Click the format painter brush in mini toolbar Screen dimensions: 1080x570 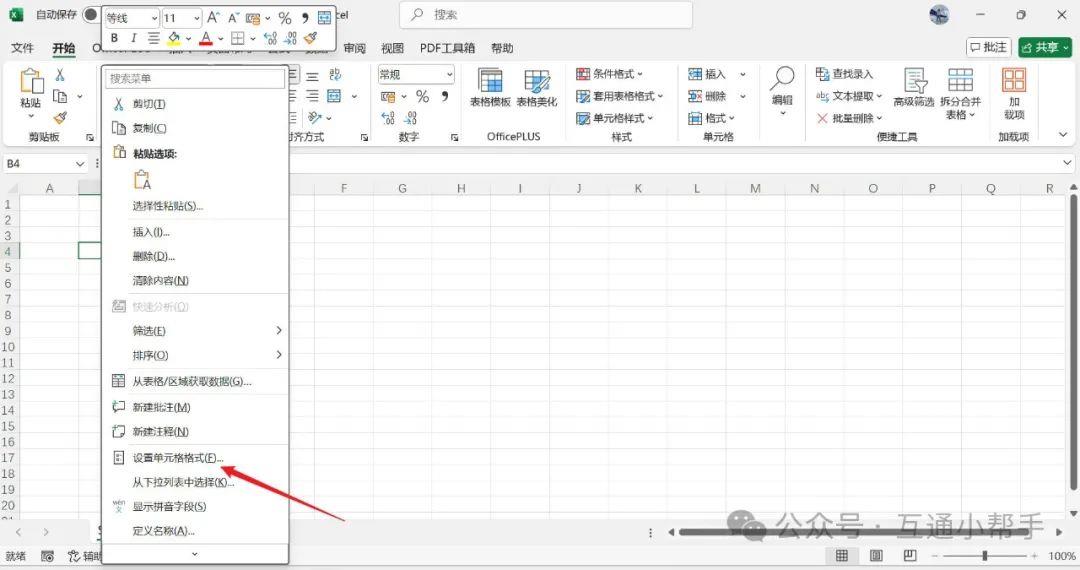[x=311, y=39]
